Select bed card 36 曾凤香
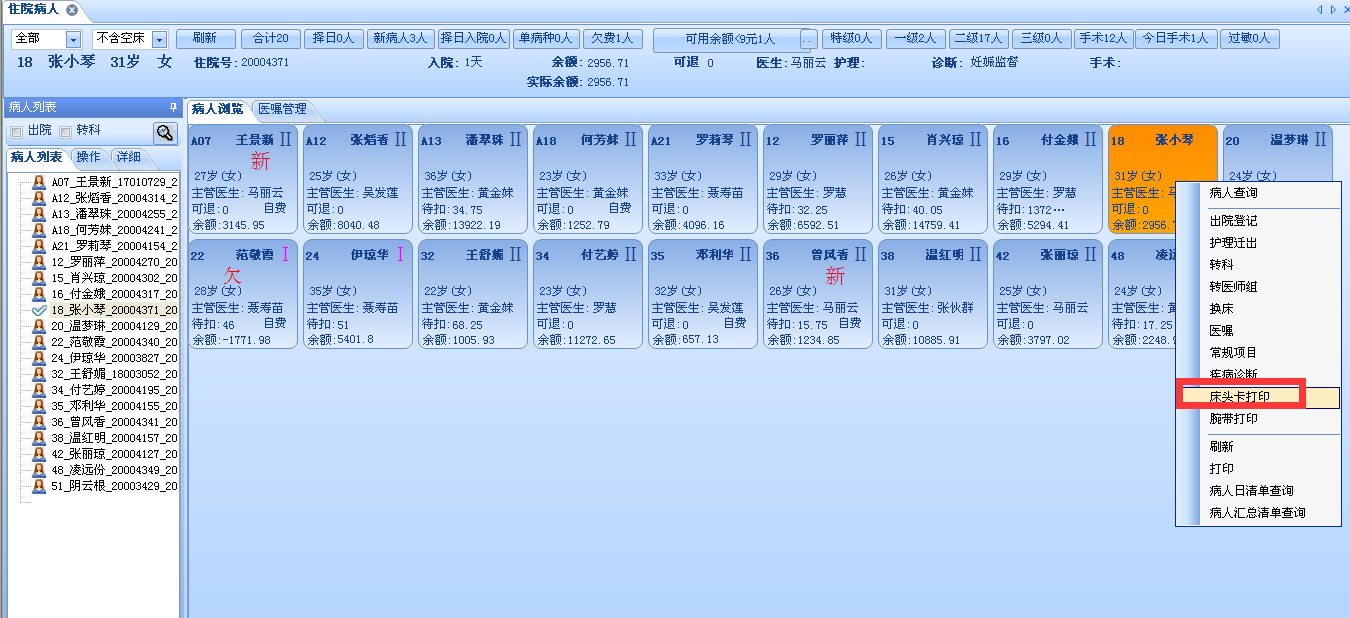Viewport: 1350px width, 618px height. pyautogui.click(x=818, y=294)
